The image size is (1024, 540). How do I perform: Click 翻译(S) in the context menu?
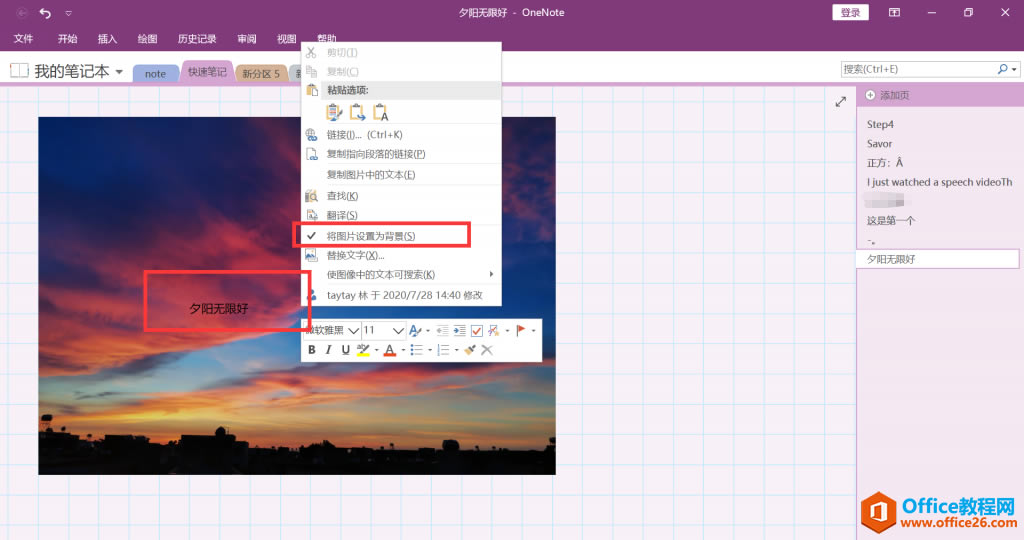(401, 215)
